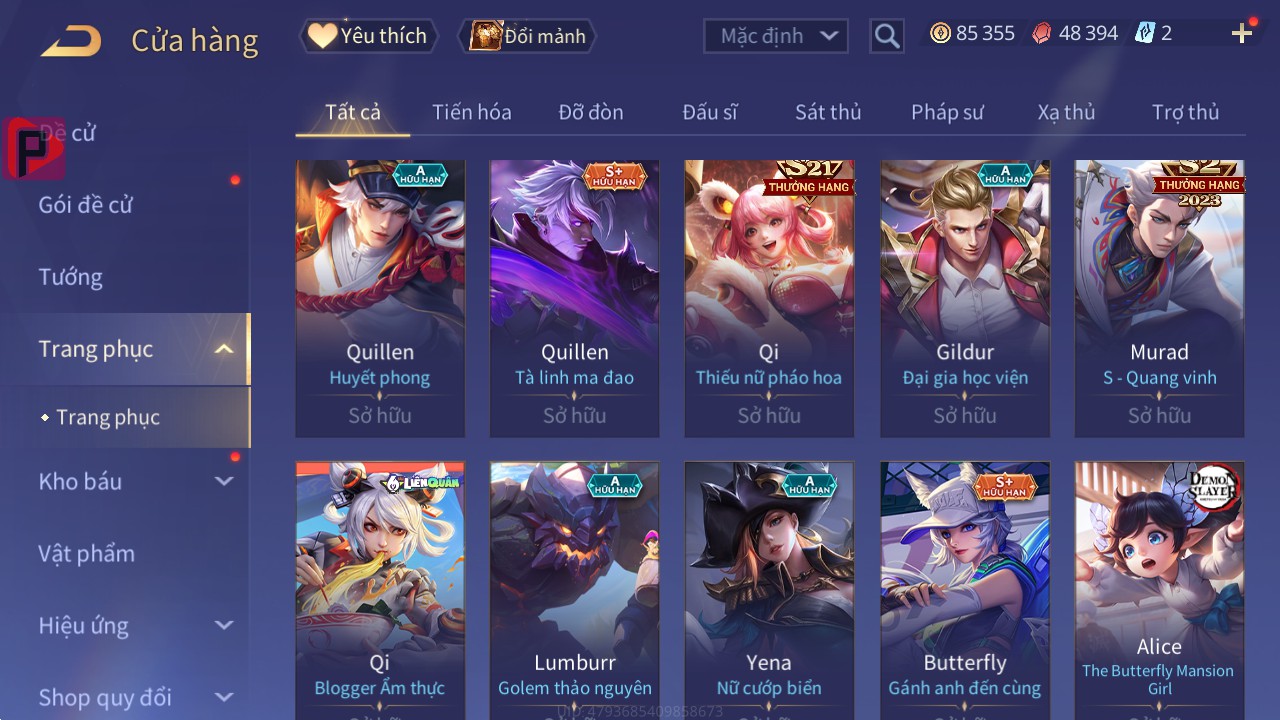This screenshot has width=1280, height=720.
Task: Expand the Hiệu ứng menu section
Action: pos(224,625)
